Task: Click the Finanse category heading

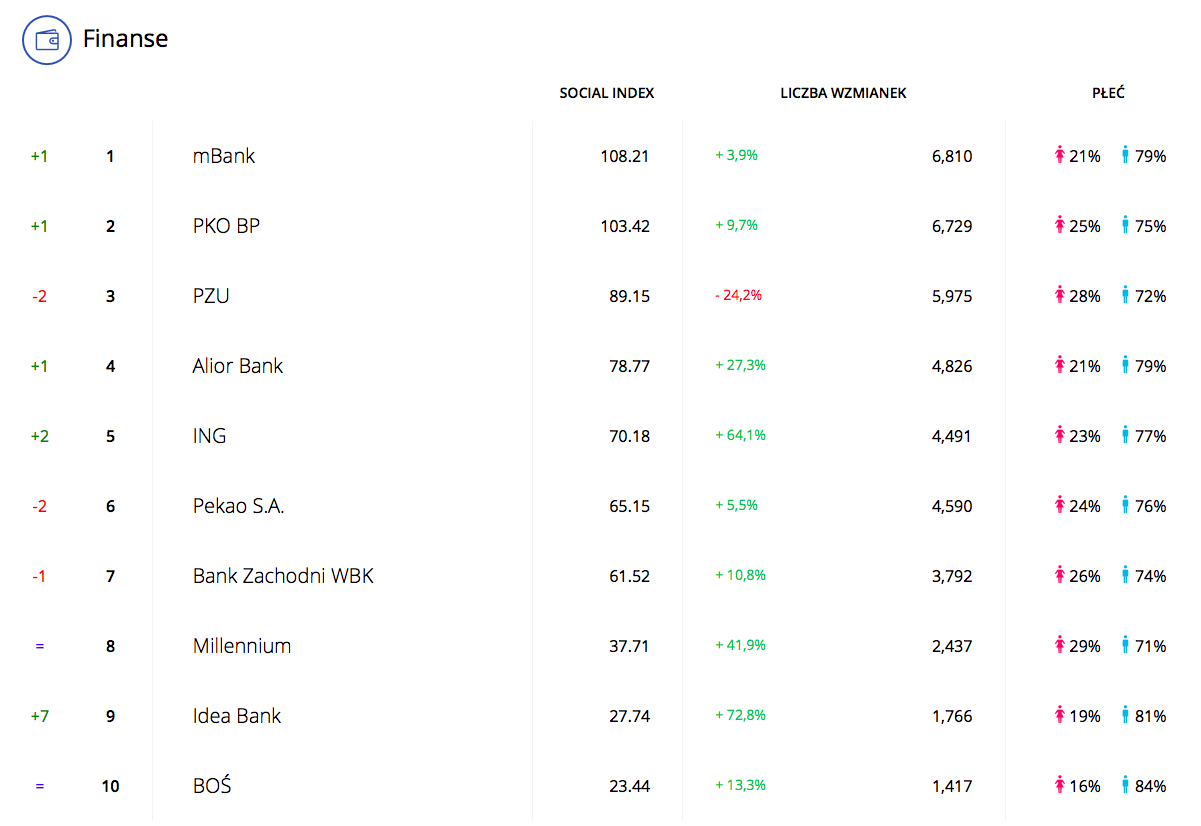Action: [x=125, y=39]
